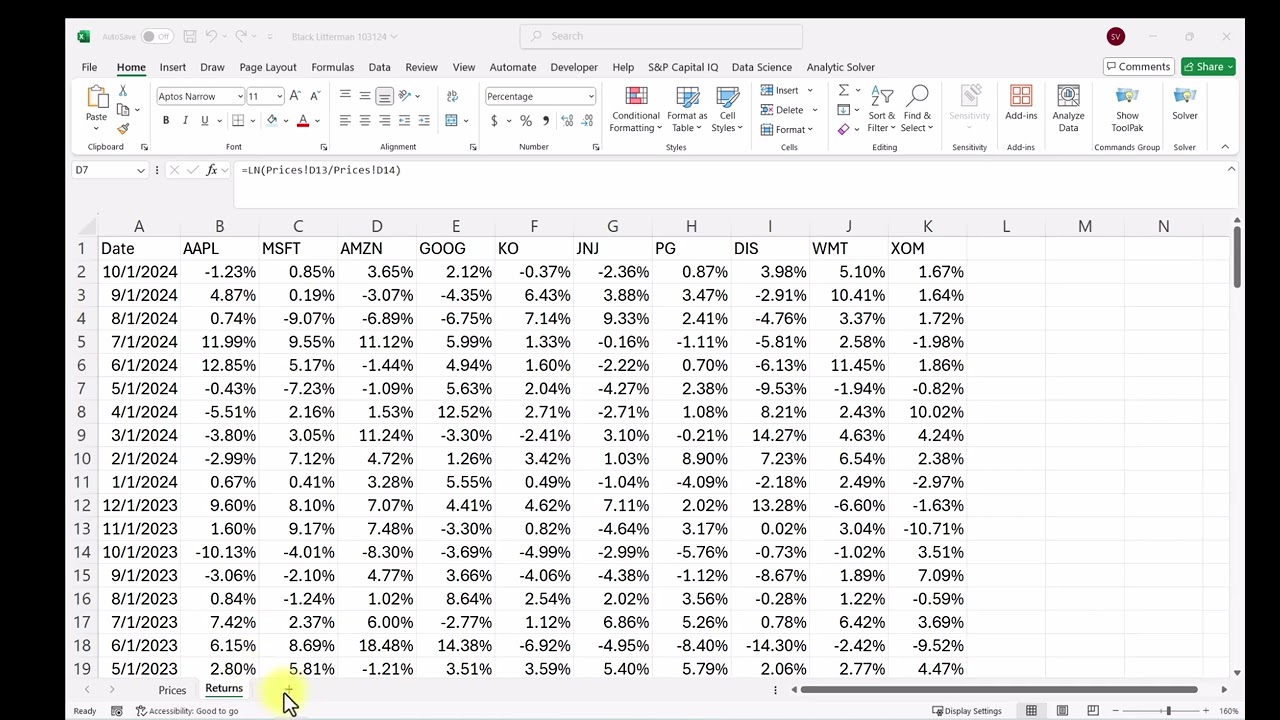Open the Comments pane button
1280x720 pixels.
coord(1138,67)
